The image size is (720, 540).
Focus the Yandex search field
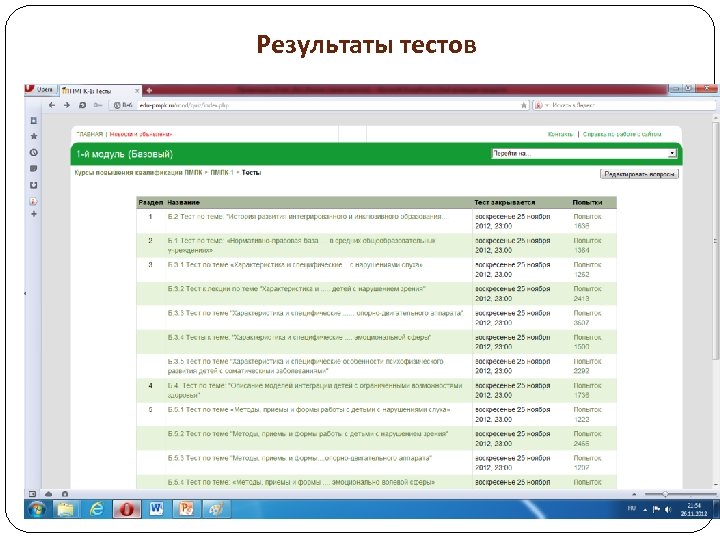[633, 105]
